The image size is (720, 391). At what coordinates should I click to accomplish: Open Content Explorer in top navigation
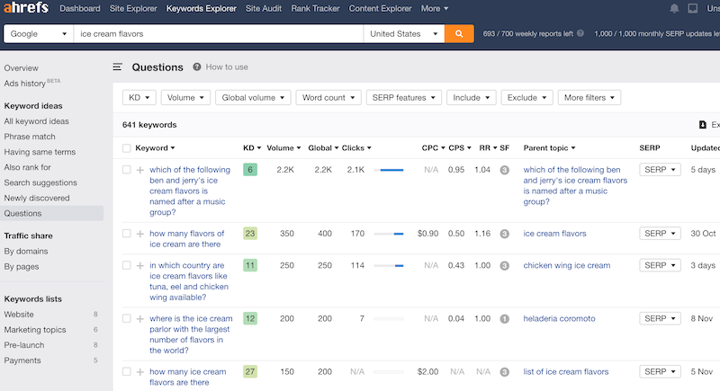[380, 8]
